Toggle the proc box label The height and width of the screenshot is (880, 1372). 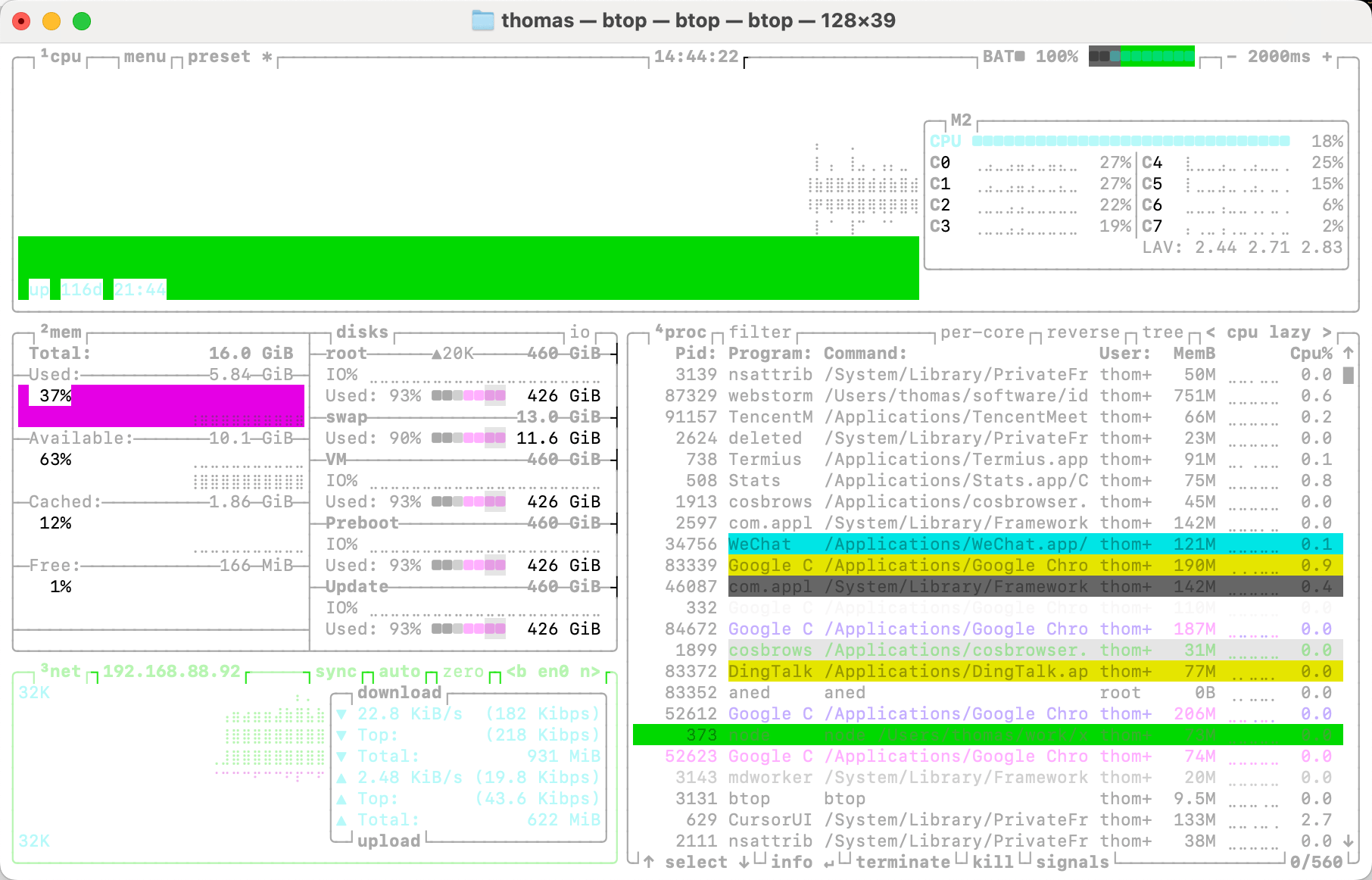(681, 332)
